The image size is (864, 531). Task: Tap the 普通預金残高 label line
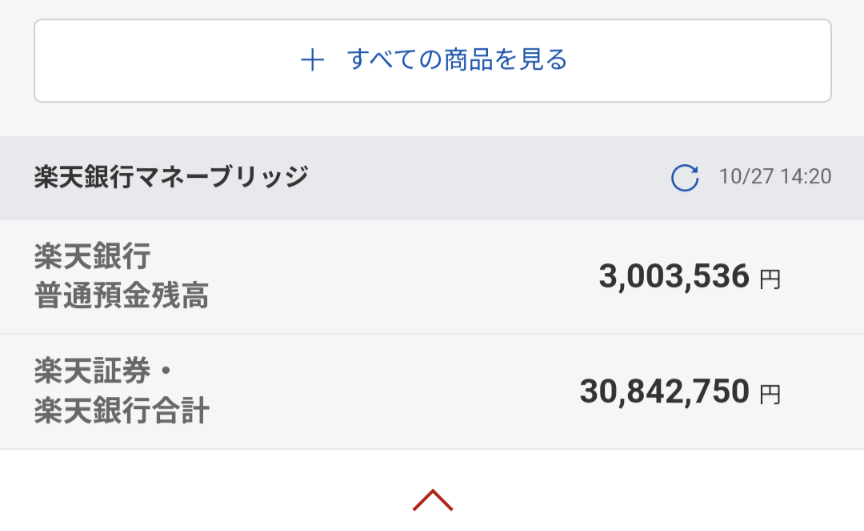(x=121, y=296)
